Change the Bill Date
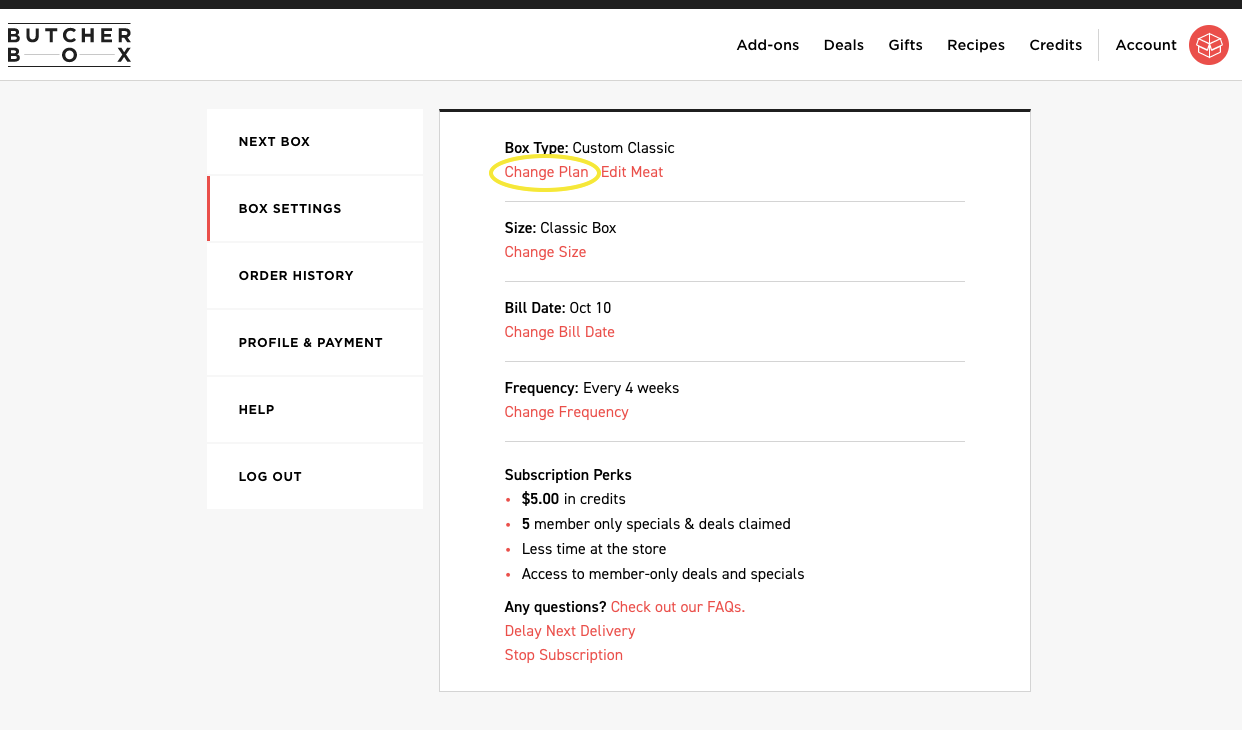This screenshot has height=730, width=1242. (x=559, y=332)
